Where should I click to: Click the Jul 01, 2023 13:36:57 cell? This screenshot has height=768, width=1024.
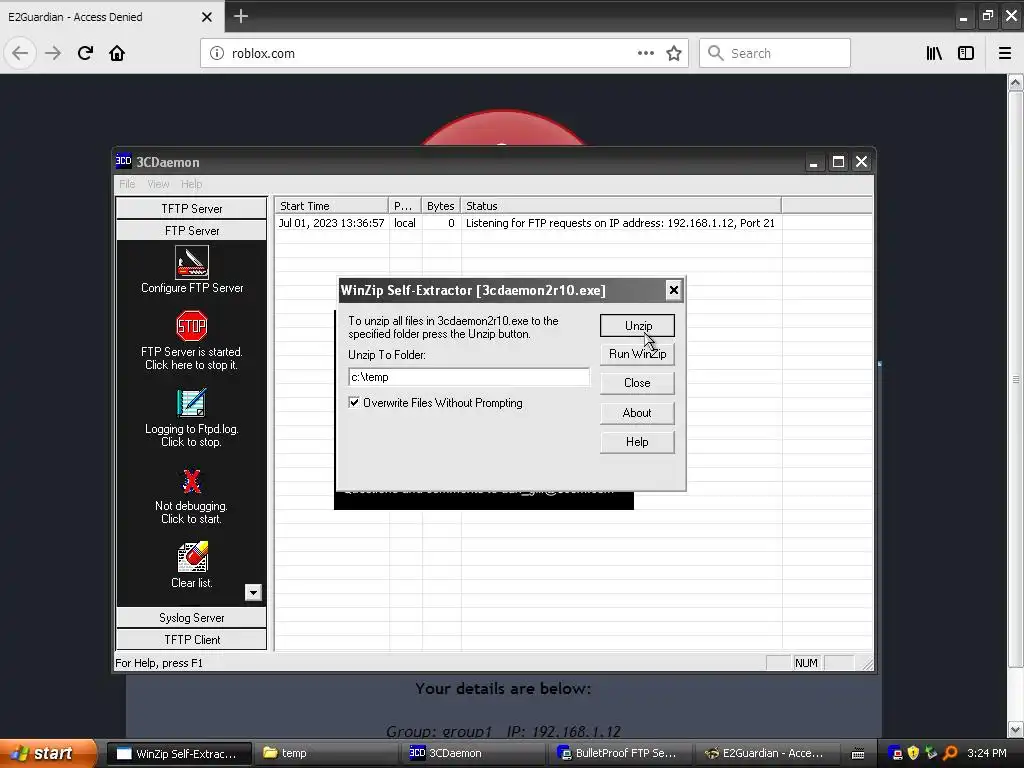331,223
